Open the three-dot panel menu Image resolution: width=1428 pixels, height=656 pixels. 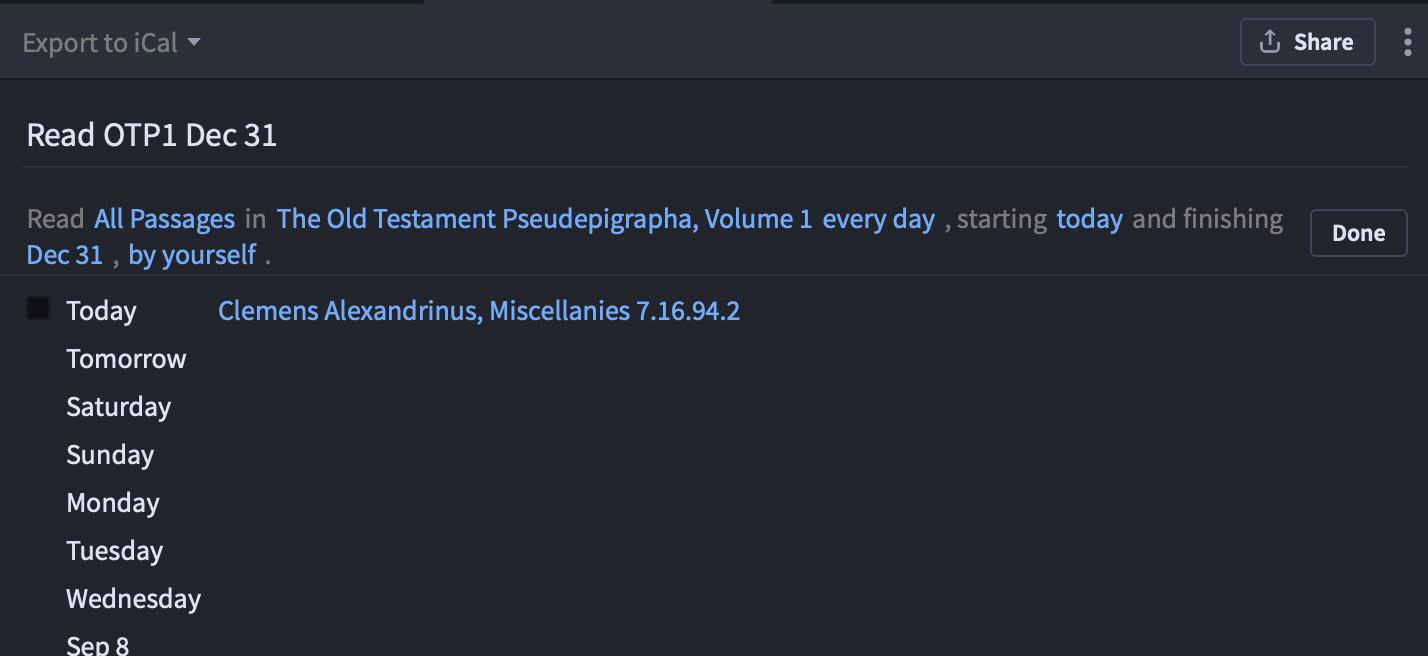tap(1408, 42)
